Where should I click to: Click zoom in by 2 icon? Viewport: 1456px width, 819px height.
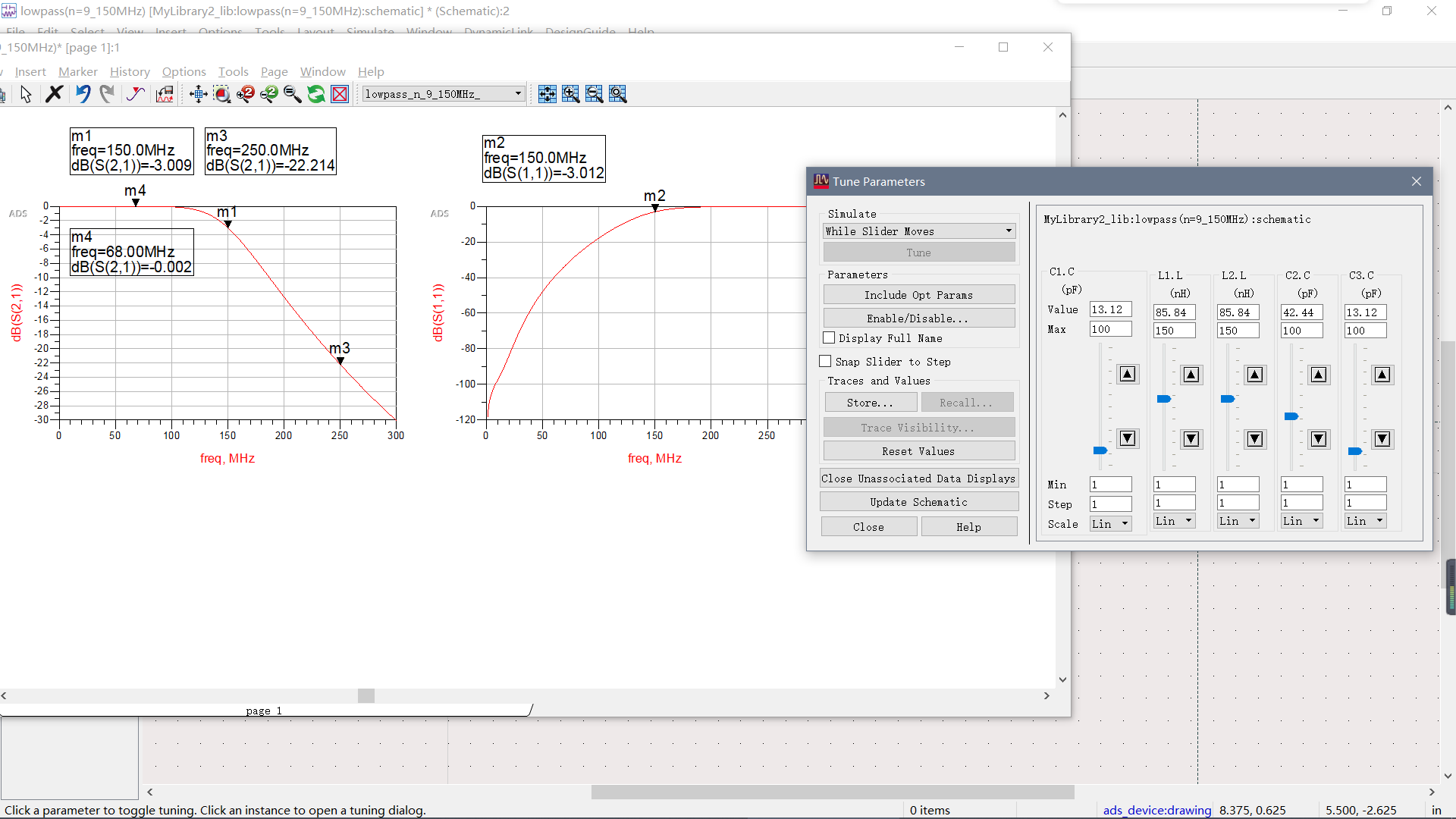245,94
